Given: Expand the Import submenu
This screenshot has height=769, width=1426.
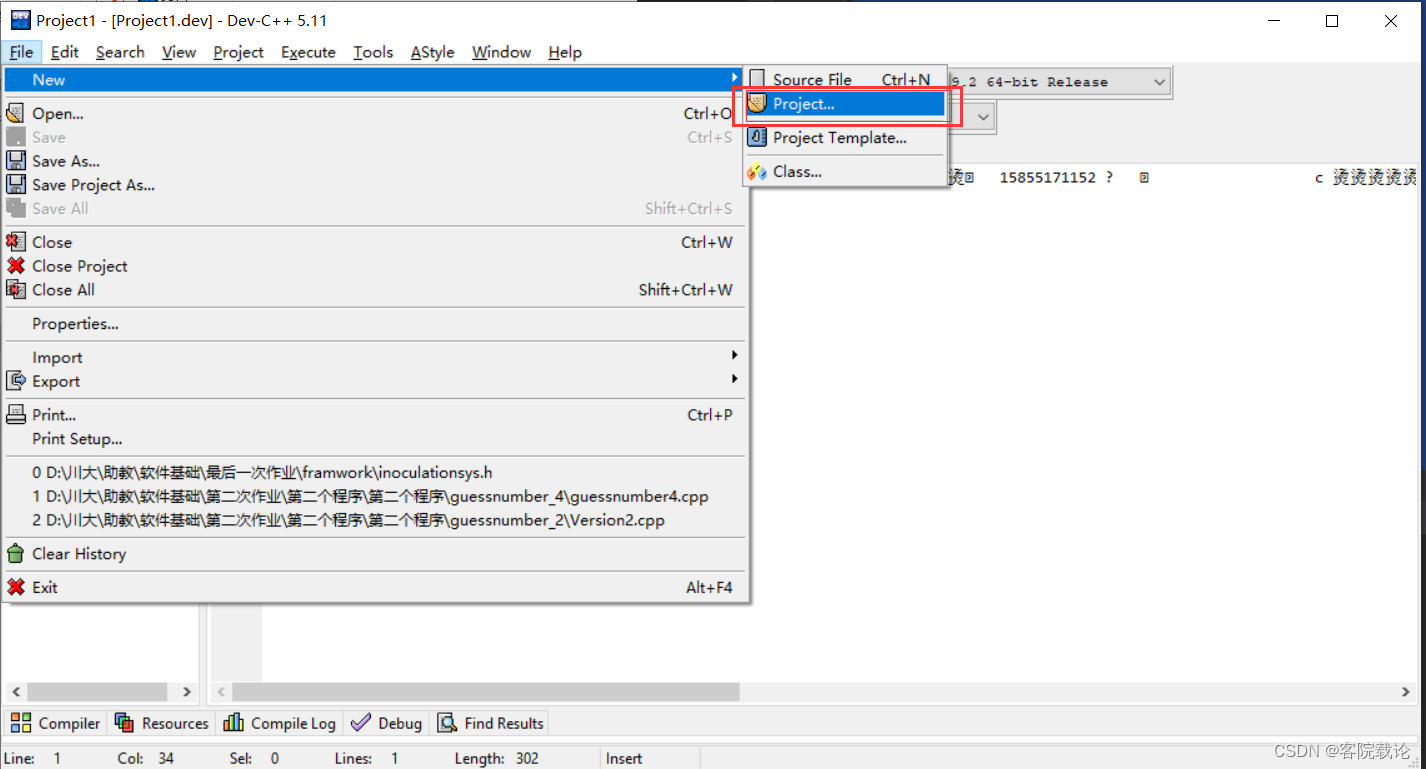Looking at the screenshot, I should point(375,357).
